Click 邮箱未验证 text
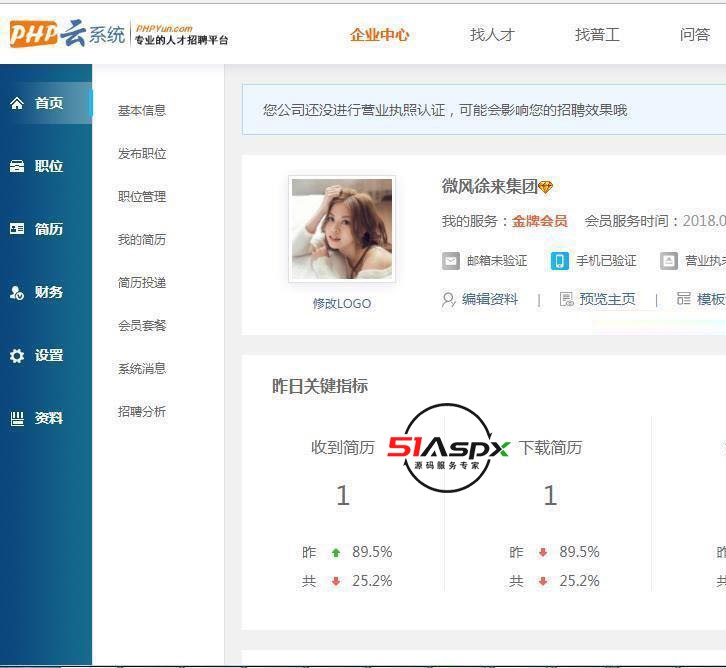The width and height of the screenshot is (726, 668). tap(497, 261)
